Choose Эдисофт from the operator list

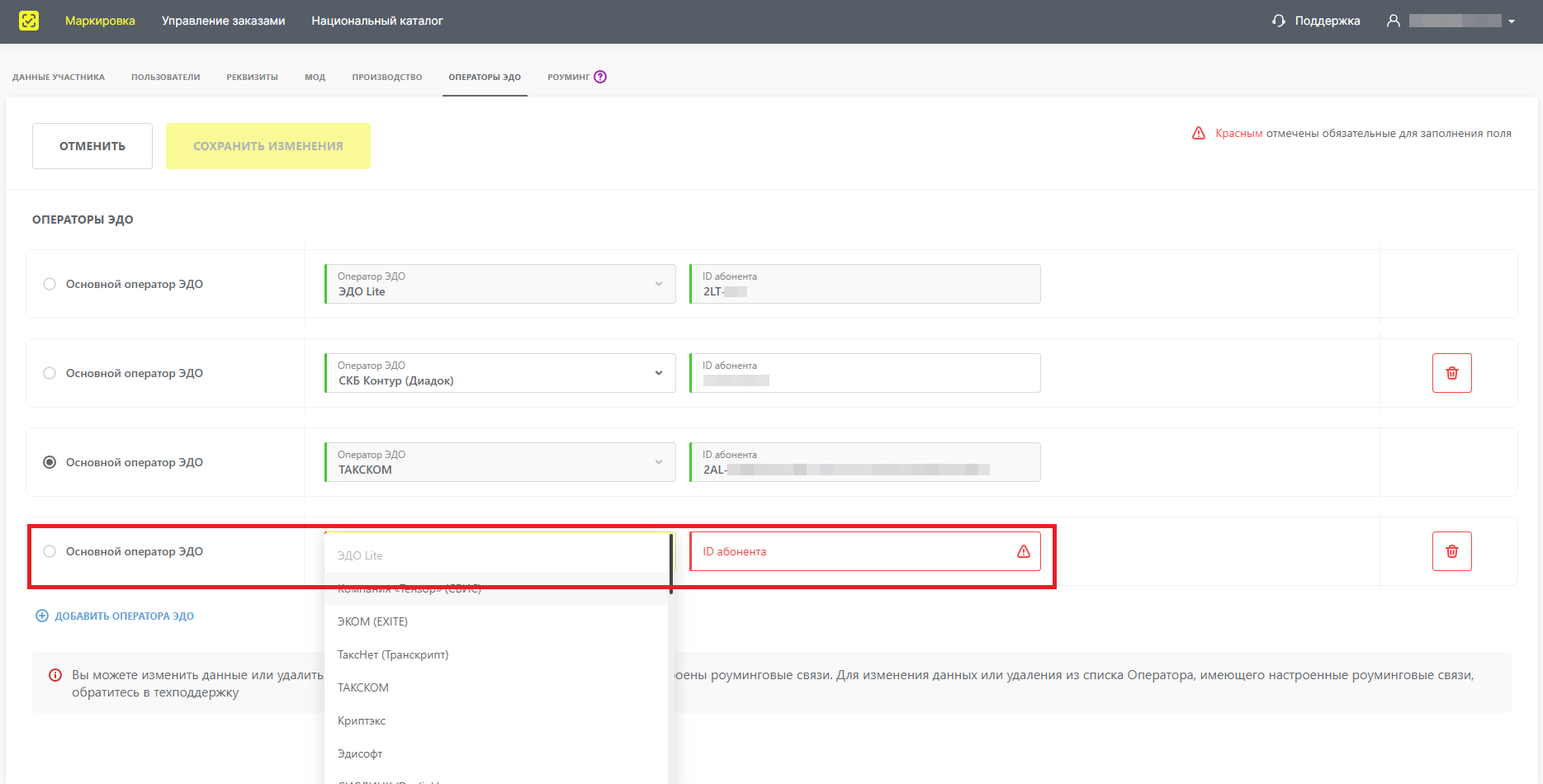click(x=496, y=753)
